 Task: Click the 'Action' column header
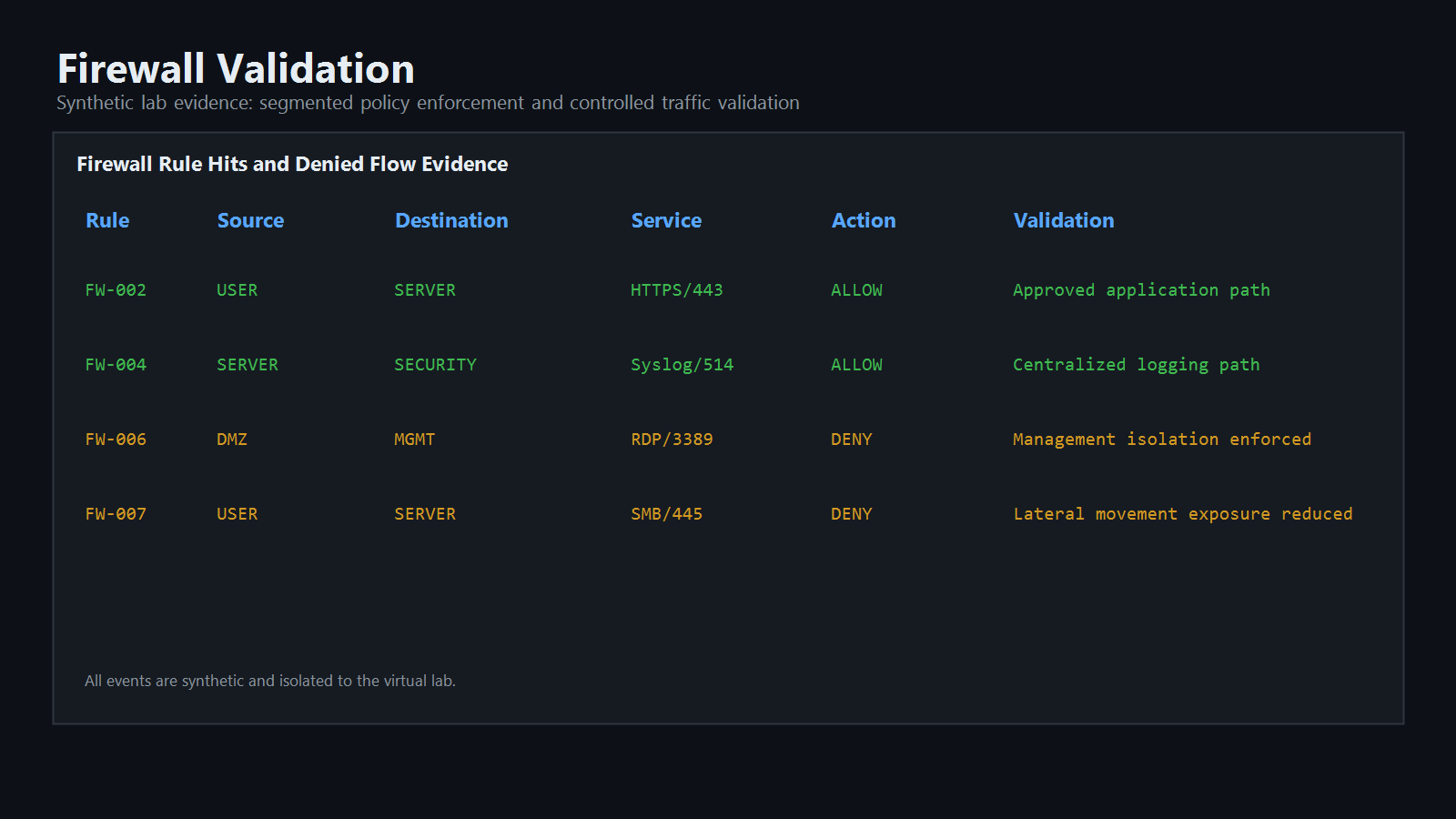point(864,220)
